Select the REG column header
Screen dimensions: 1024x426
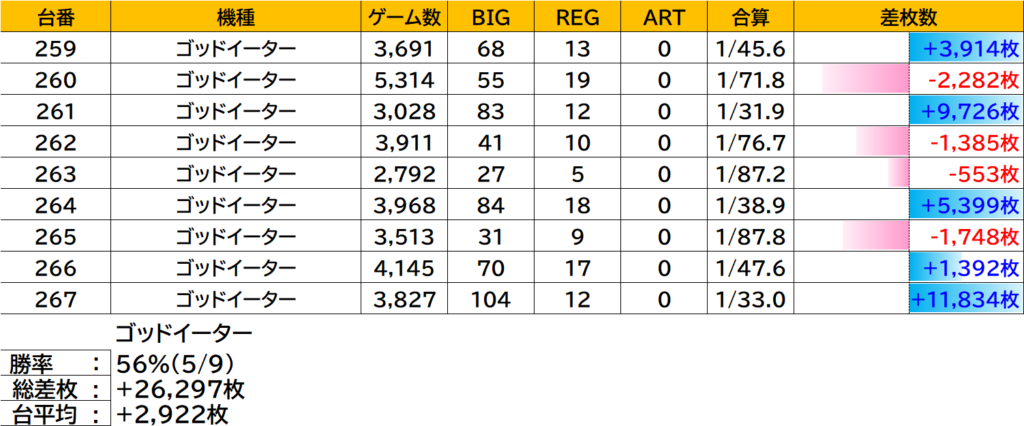click(577, 17)
